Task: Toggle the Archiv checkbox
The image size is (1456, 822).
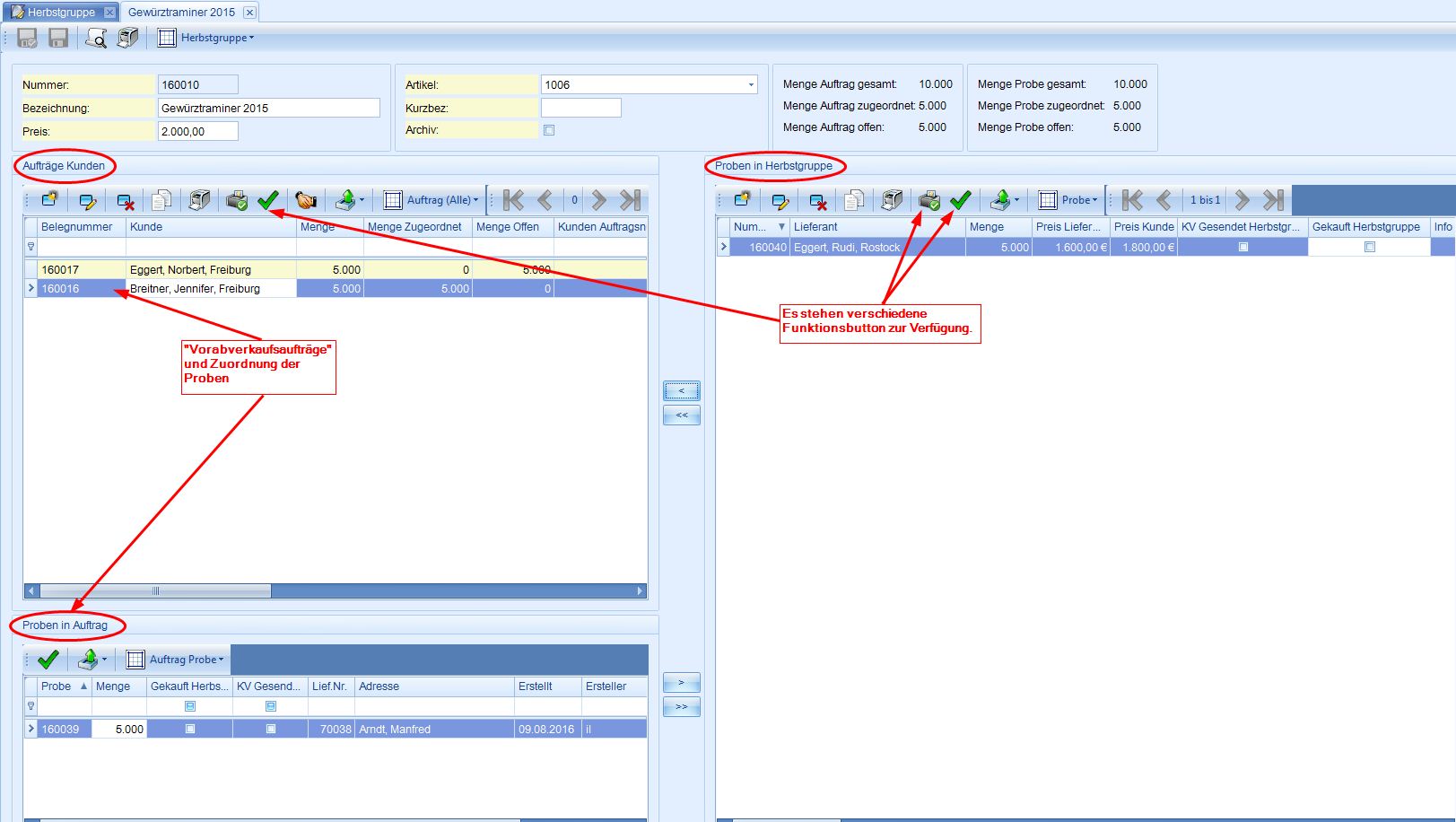Action: pos(549,130)
